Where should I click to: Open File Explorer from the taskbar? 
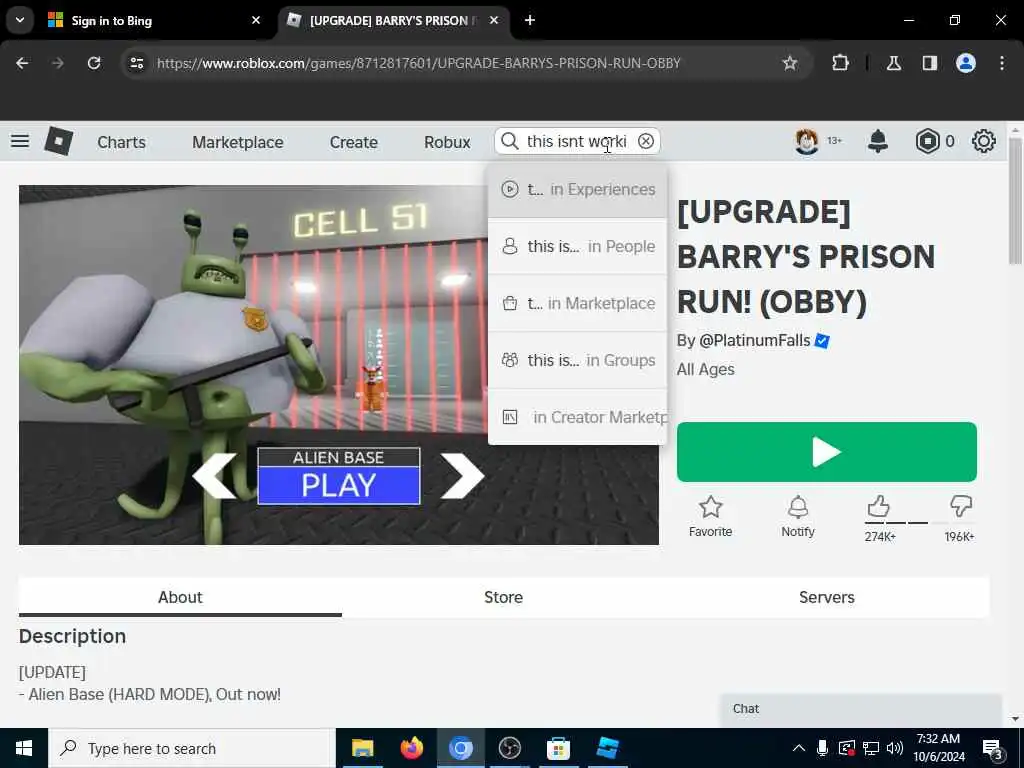[x=362, y=748]
